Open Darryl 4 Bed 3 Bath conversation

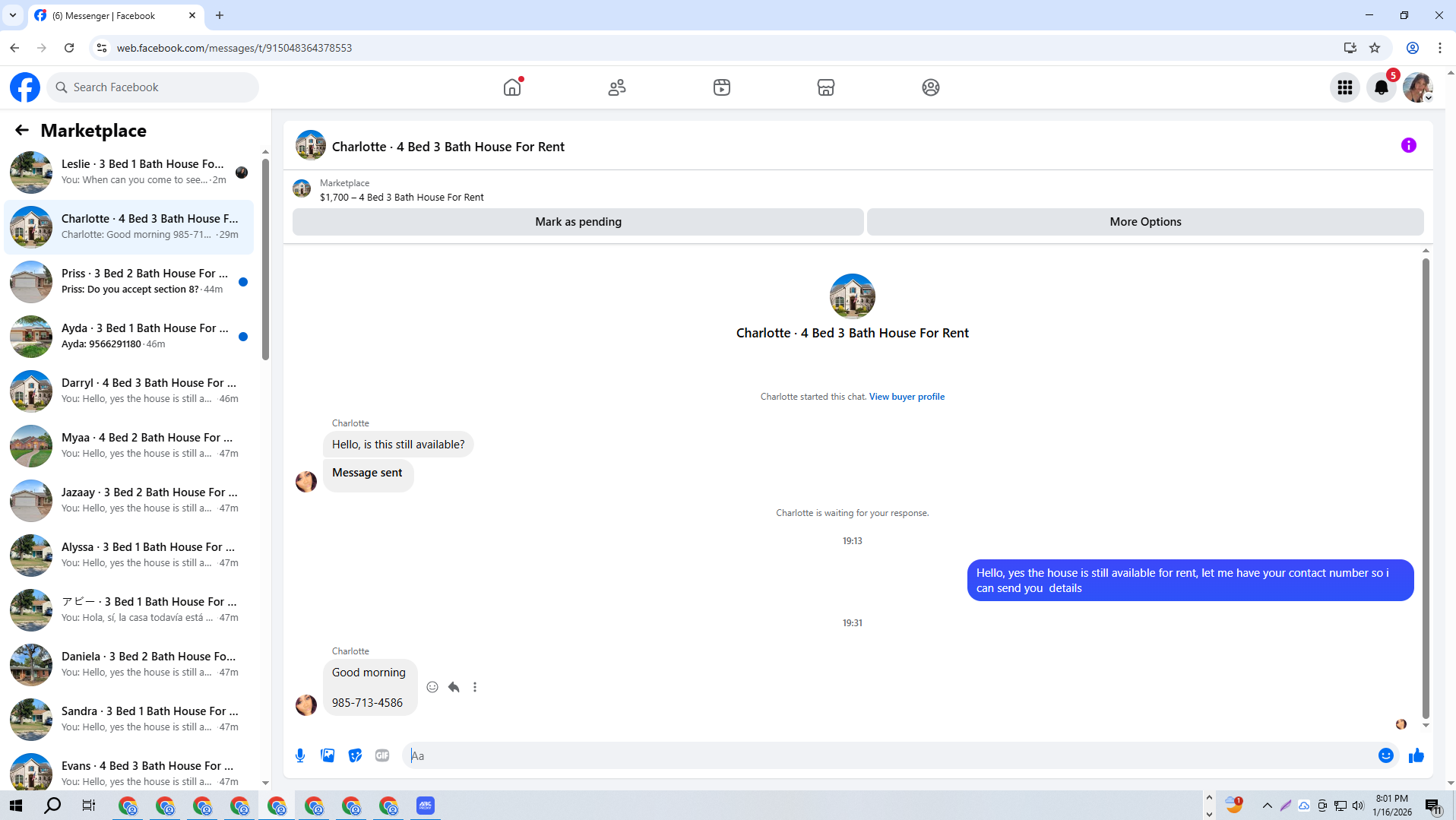click(129, 391)
